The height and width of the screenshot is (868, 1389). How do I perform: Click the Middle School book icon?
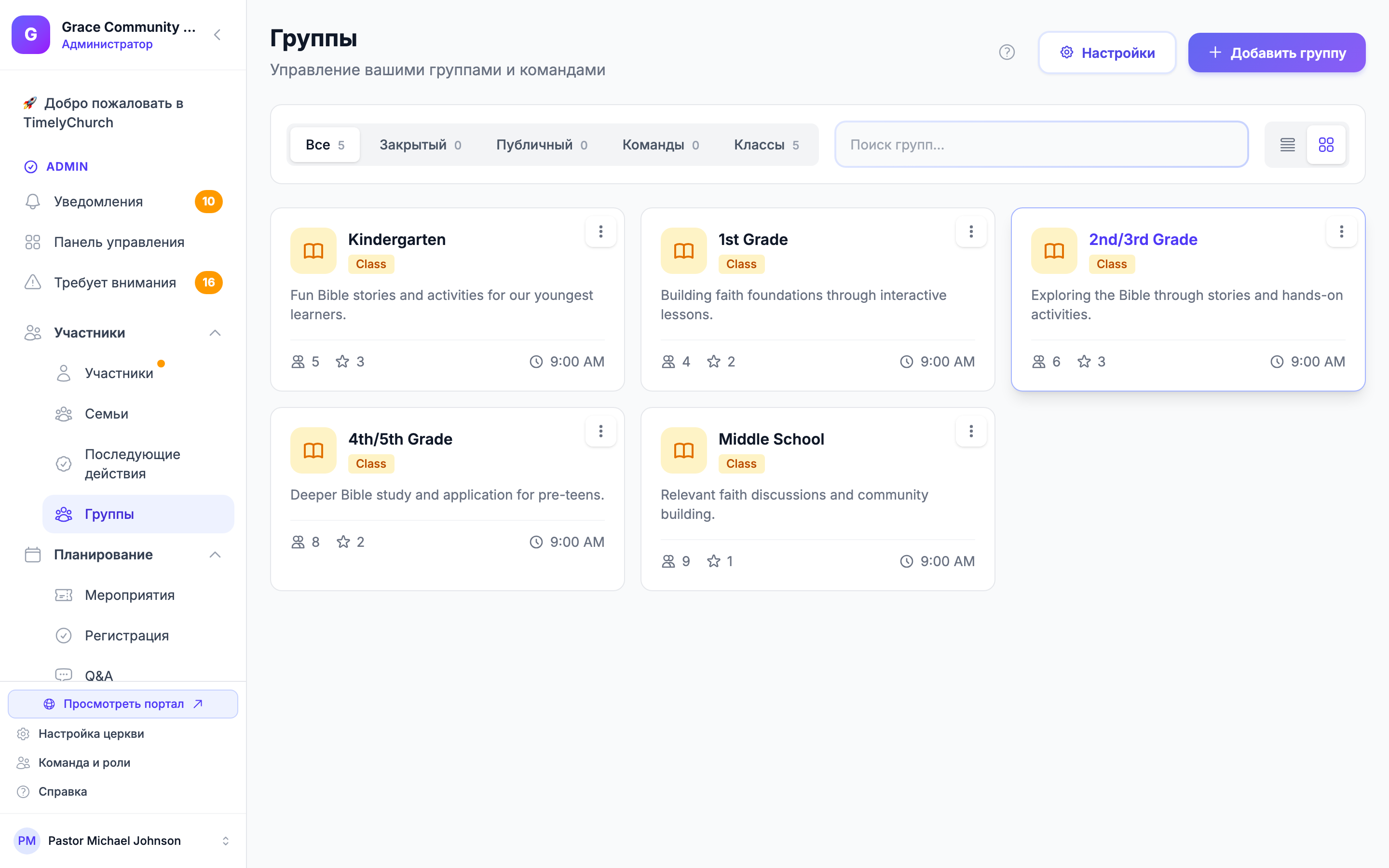683,451
